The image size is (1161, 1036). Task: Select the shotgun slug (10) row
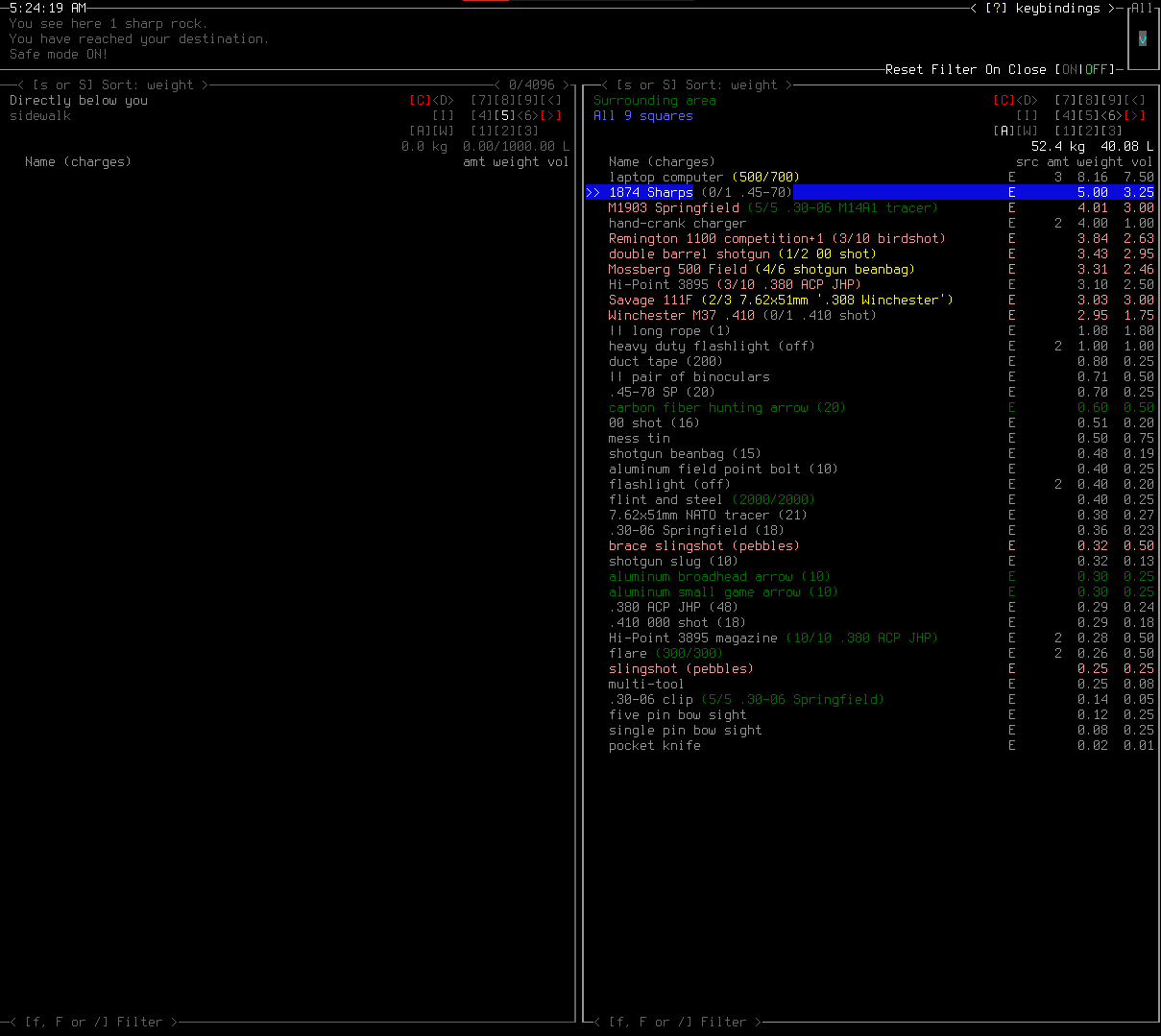point(870,561)
